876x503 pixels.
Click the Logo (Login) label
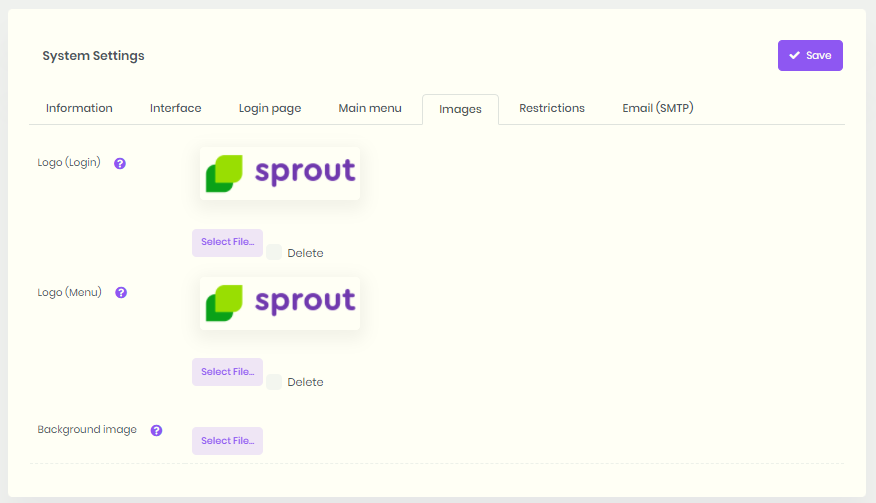[69, 163]
